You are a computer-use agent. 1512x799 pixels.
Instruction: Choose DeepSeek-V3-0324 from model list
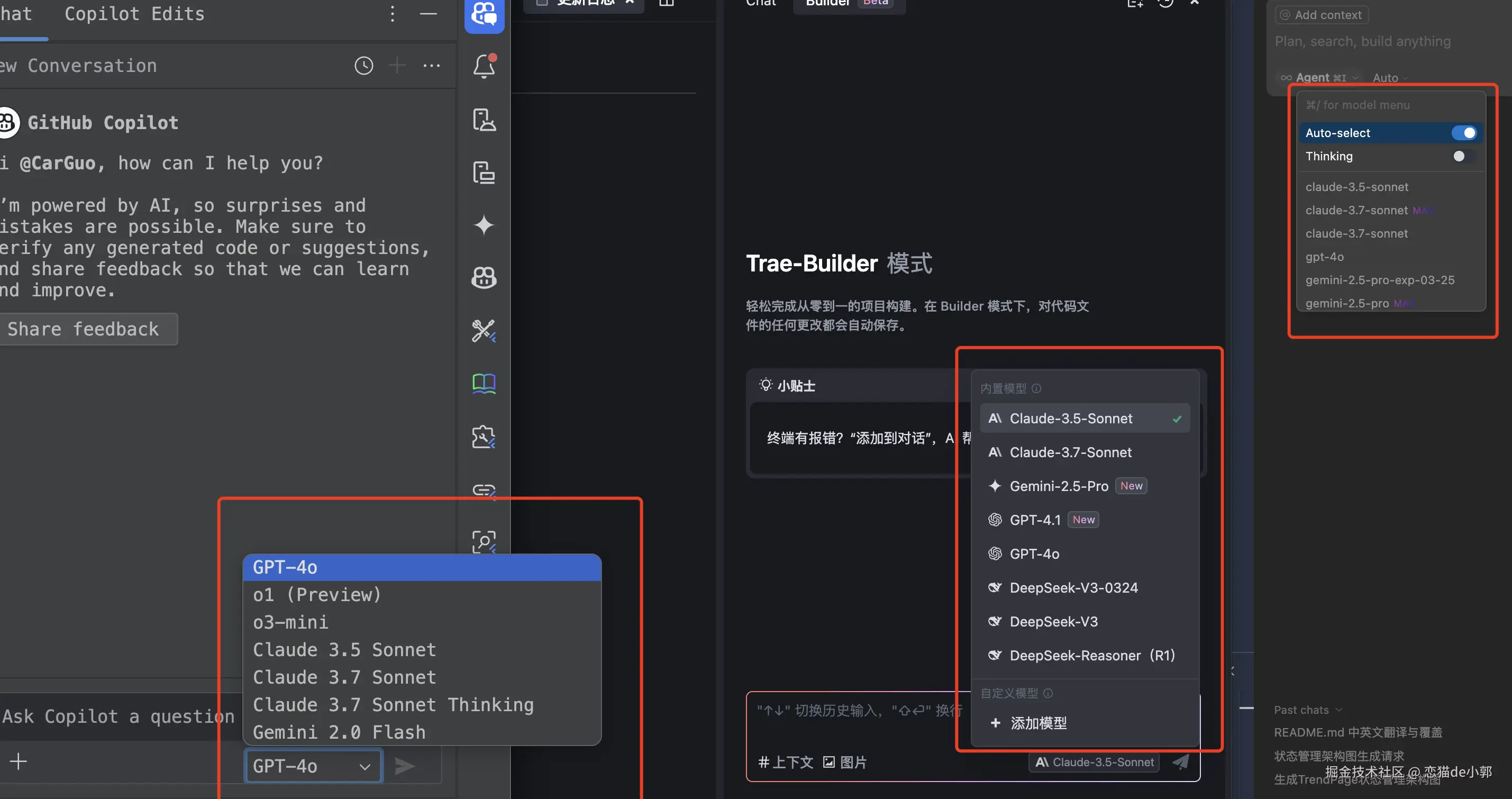pos(1073,588)
